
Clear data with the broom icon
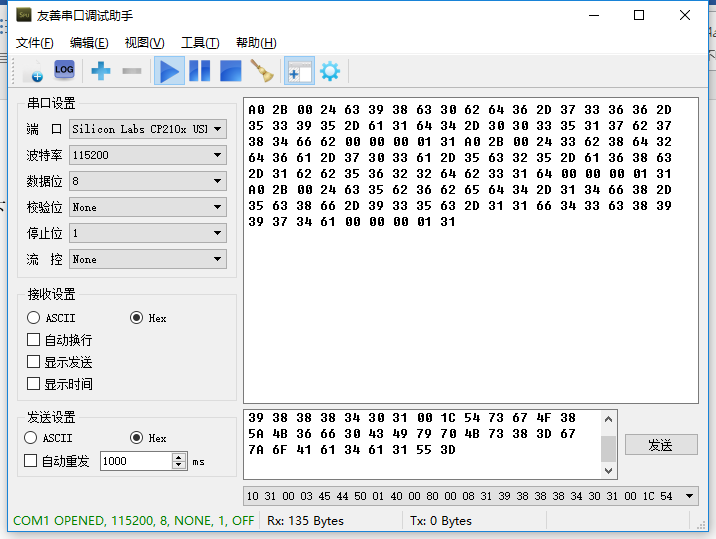262,71
